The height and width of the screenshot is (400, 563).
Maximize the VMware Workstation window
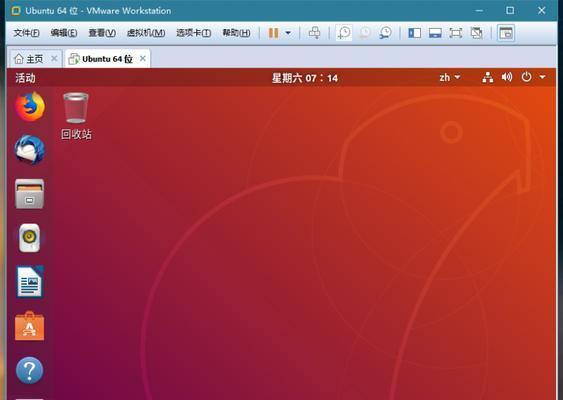tap(510, 11)
